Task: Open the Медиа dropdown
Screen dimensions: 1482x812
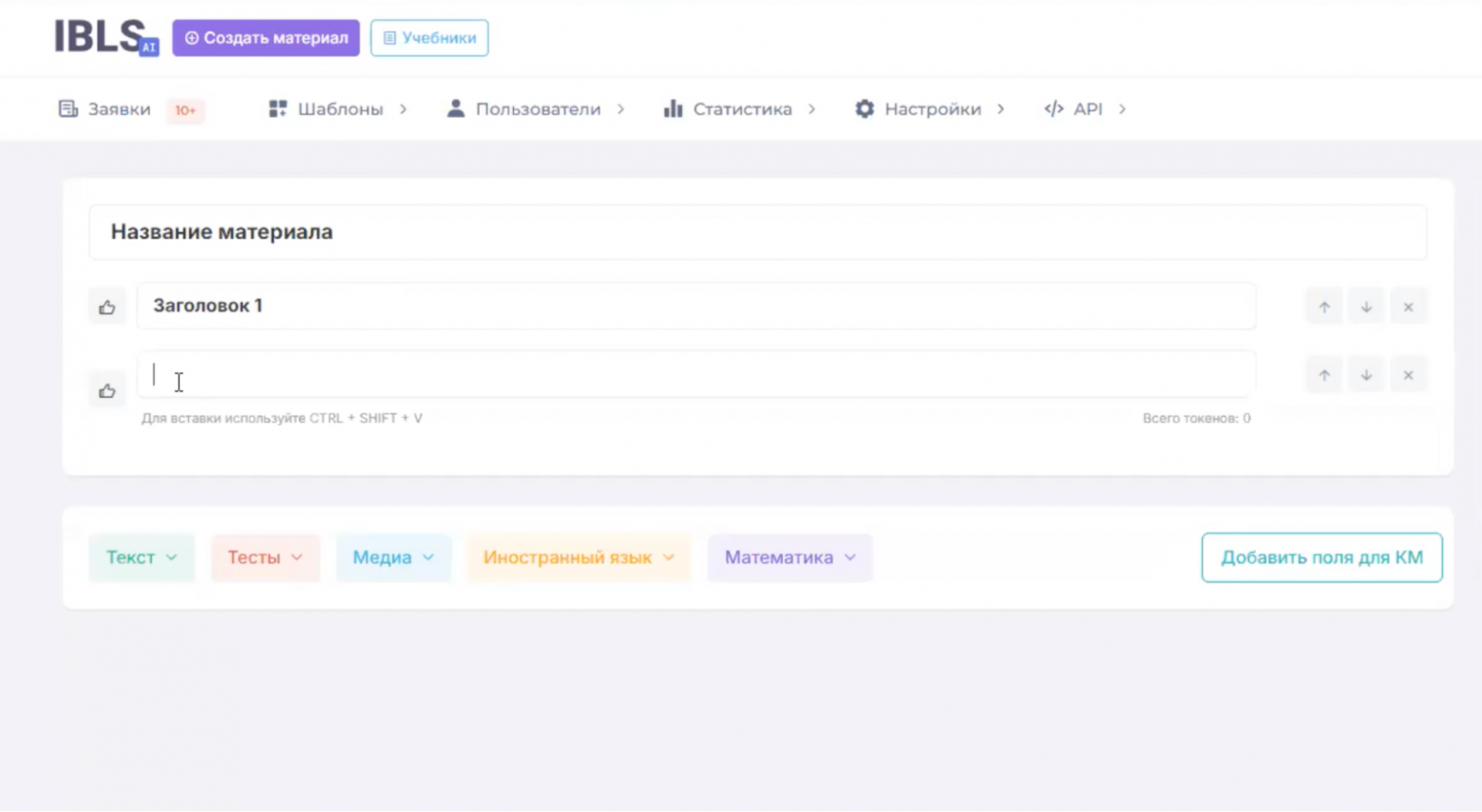Action: point(392,557)
